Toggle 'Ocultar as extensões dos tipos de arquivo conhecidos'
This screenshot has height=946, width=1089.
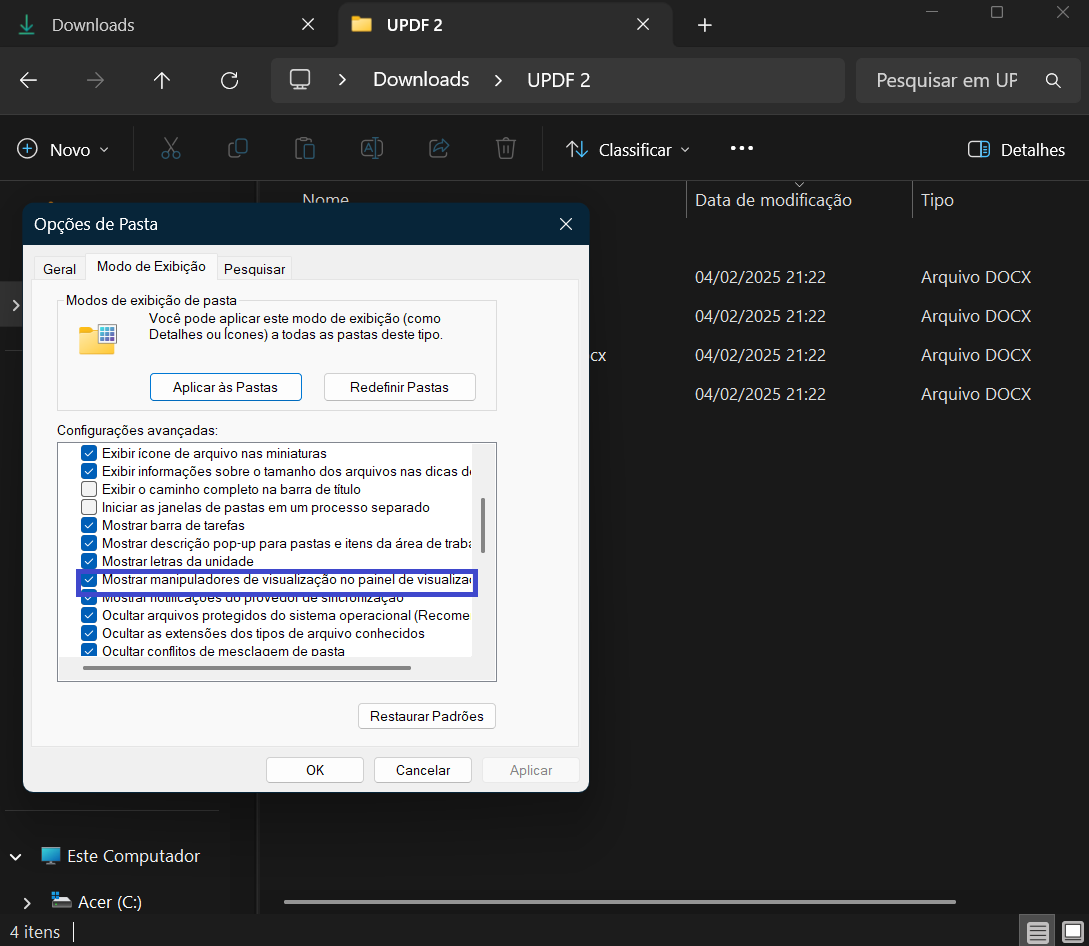click(89, 633)
